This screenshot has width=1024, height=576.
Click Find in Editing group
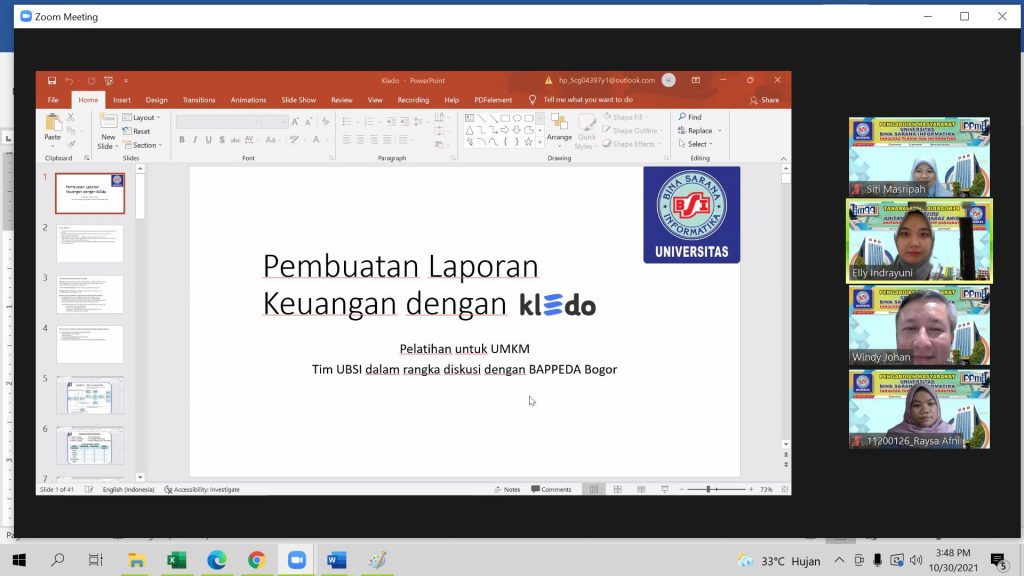690,117
